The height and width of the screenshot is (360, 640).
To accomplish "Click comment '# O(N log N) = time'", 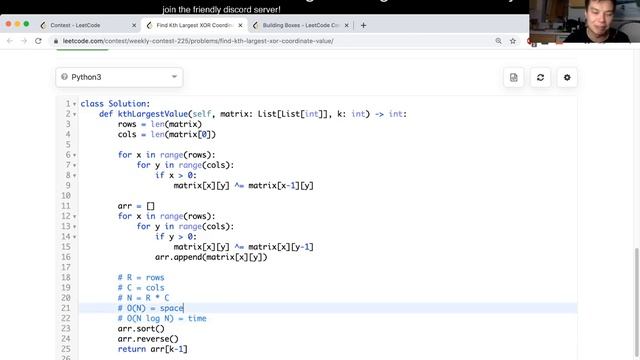I will coord(162,318).
